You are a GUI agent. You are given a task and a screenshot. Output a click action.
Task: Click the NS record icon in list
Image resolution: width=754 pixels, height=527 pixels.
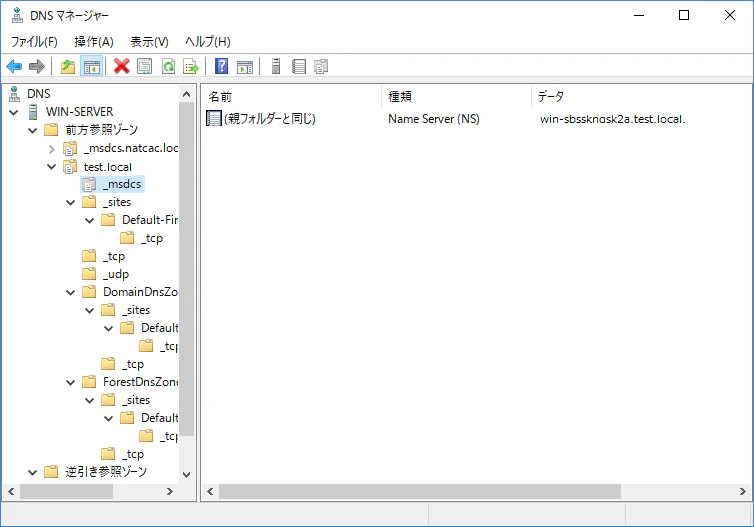click(x=214, y=118)
